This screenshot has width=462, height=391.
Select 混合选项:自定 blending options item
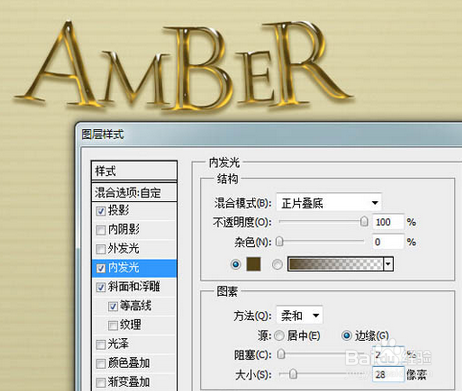tap(134, 192)
